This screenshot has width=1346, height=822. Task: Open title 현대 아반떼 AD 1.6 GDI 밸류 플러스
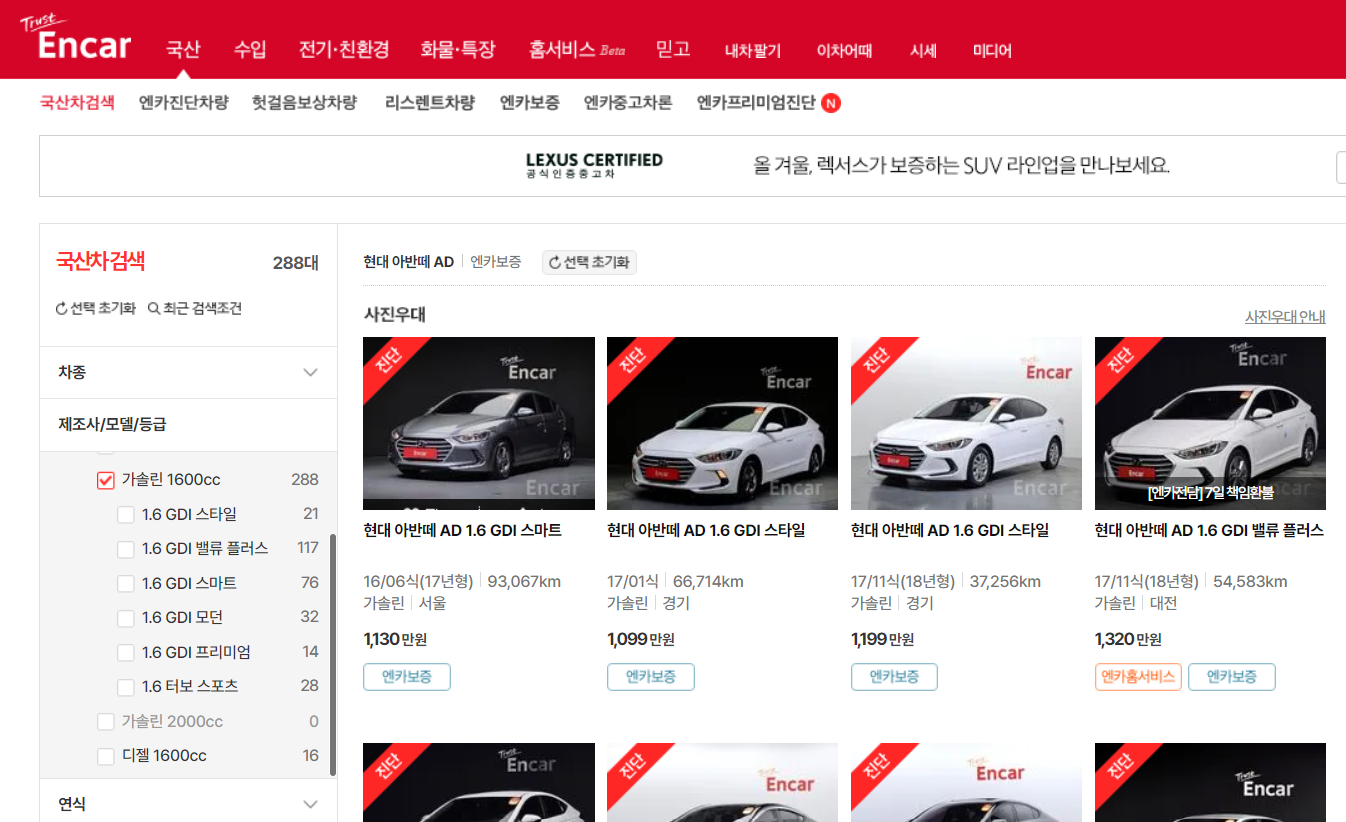point(1209,530)
